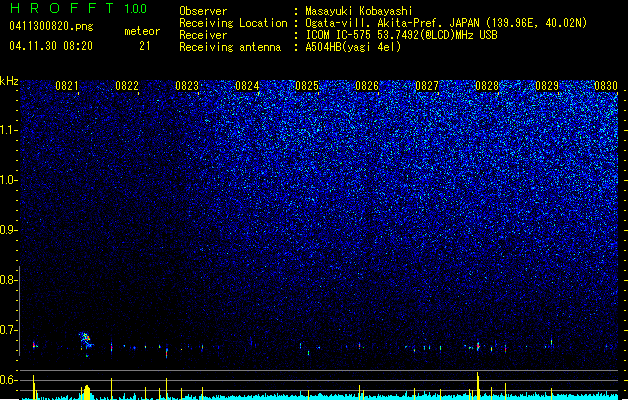This screenshot has height=400, width=629.
Task: Click the 'Receiving antenna' label
Action: [x=230, y=47]
